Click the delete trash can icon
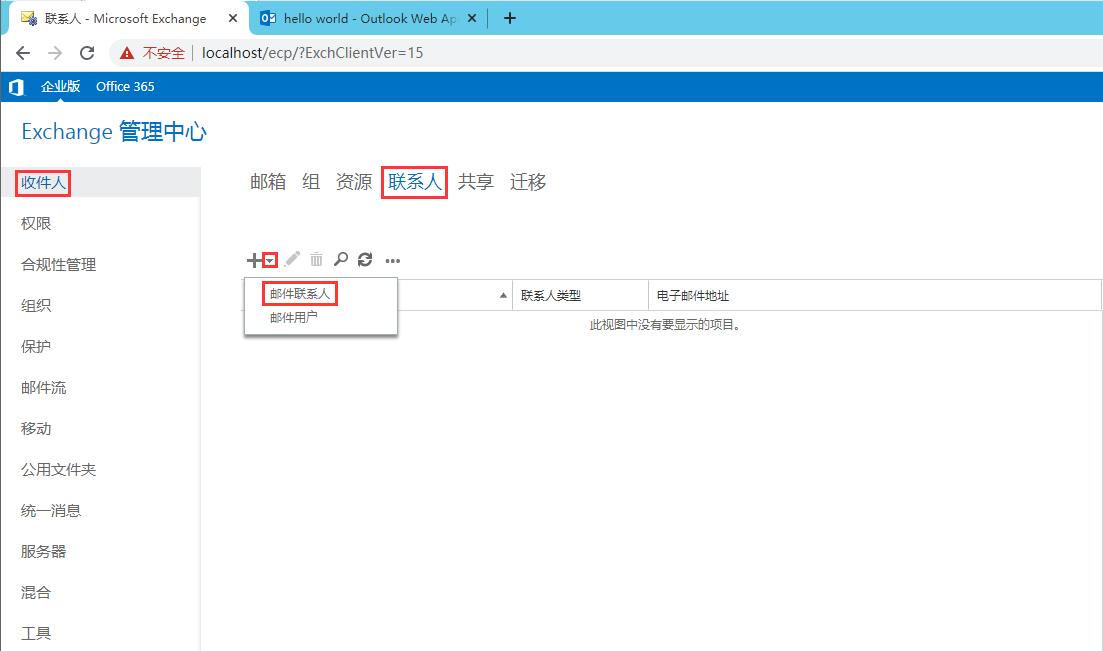The height and width of the screenshot is (651, 1103). (317, 260)
